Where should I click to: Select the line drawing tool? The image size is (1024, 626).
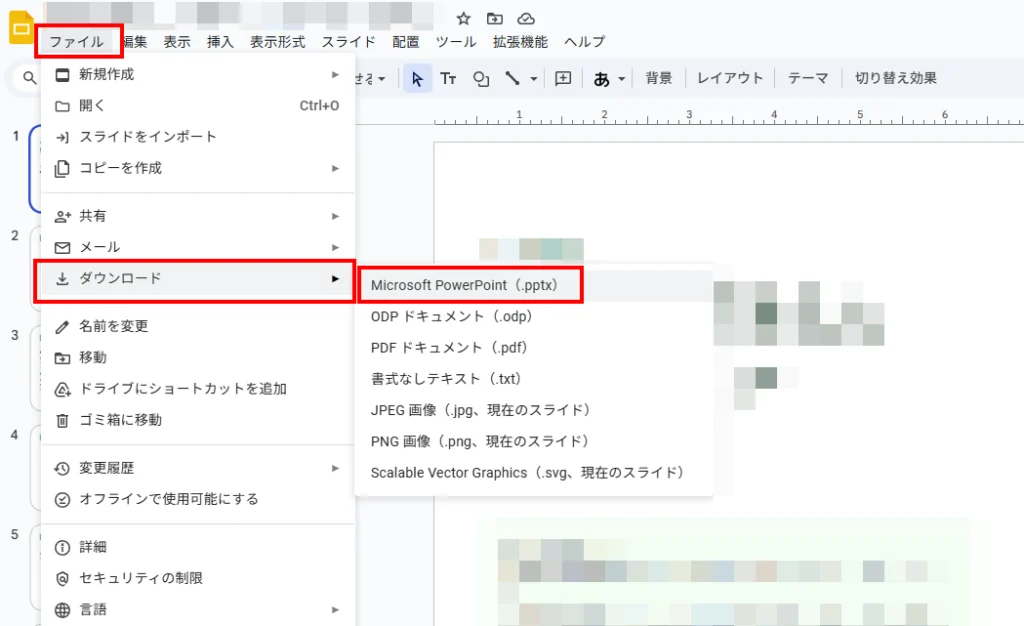click(512, 78)
